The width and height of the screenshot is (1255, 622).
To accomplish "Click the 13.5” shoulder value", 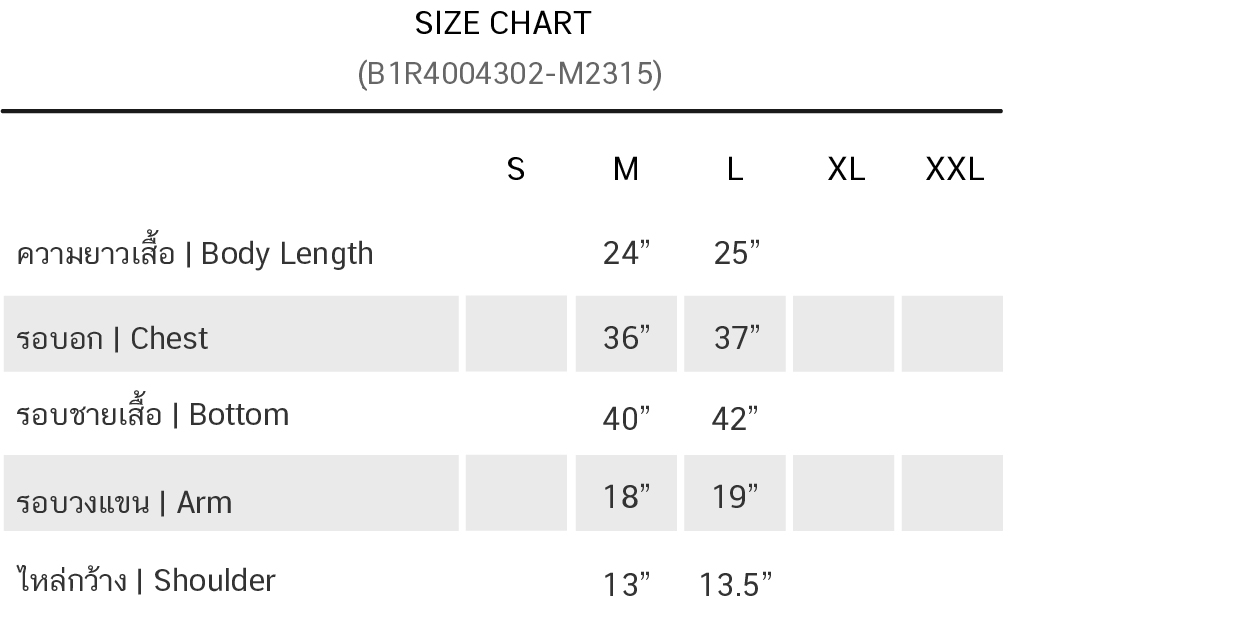I will coord(735,584).
